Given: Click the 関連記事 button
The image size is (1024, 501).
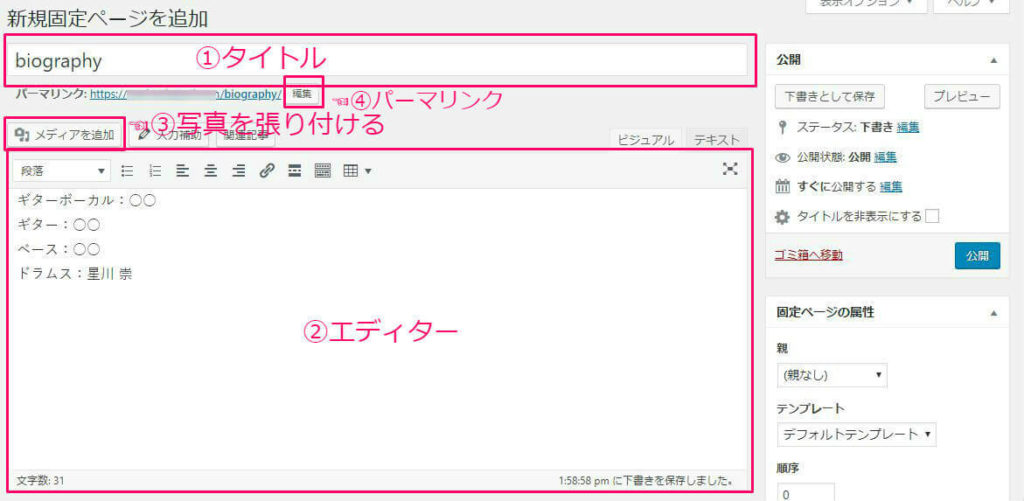Looking at the screenshot, I should pos(246,136).
